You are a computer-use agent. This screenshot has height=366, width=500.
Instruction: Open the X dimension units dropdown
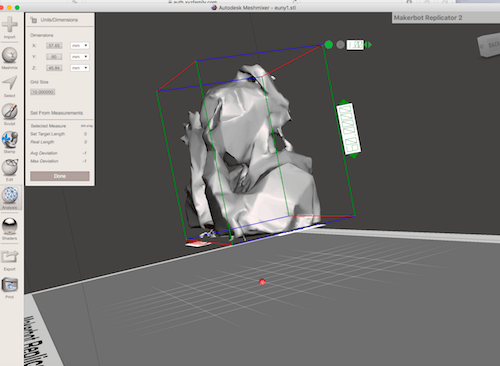click(80, 45)
